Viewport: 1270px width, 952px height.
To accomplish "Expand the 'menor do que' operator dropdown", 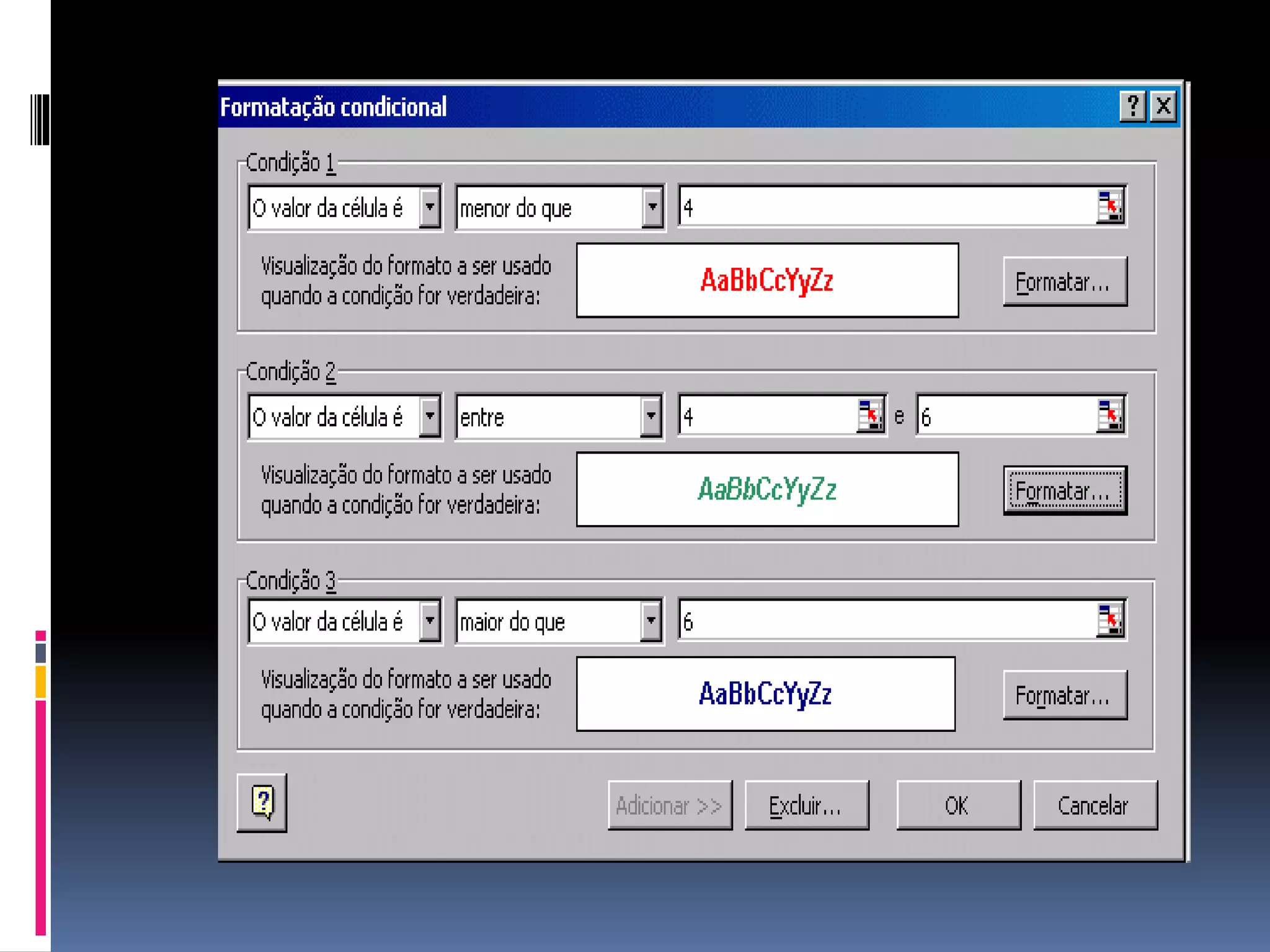I will point(652,208).
